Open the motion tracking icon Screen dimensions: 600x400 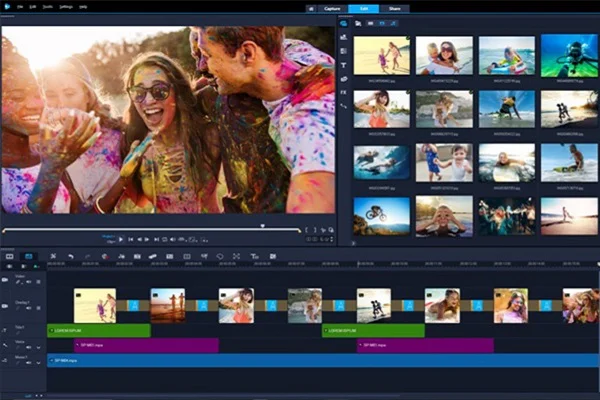(x=152, y=256)
